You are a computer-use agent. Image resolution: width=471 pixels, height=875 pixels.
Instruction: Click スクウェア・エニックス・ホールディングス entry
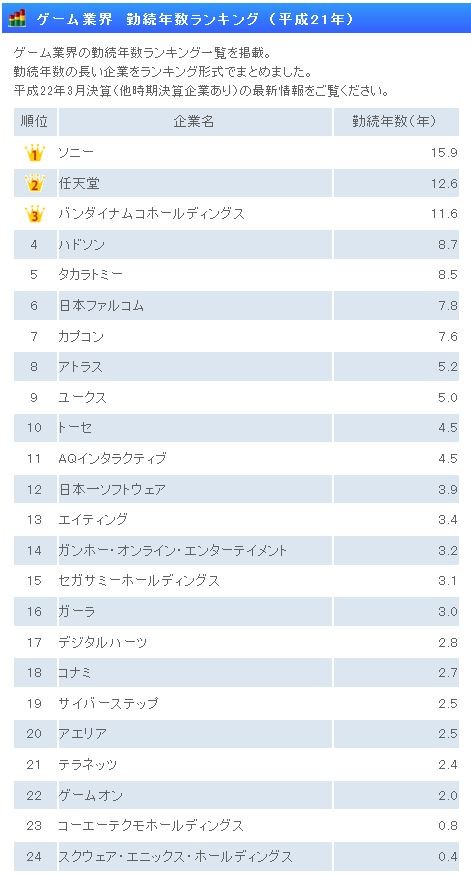[175, 857]
